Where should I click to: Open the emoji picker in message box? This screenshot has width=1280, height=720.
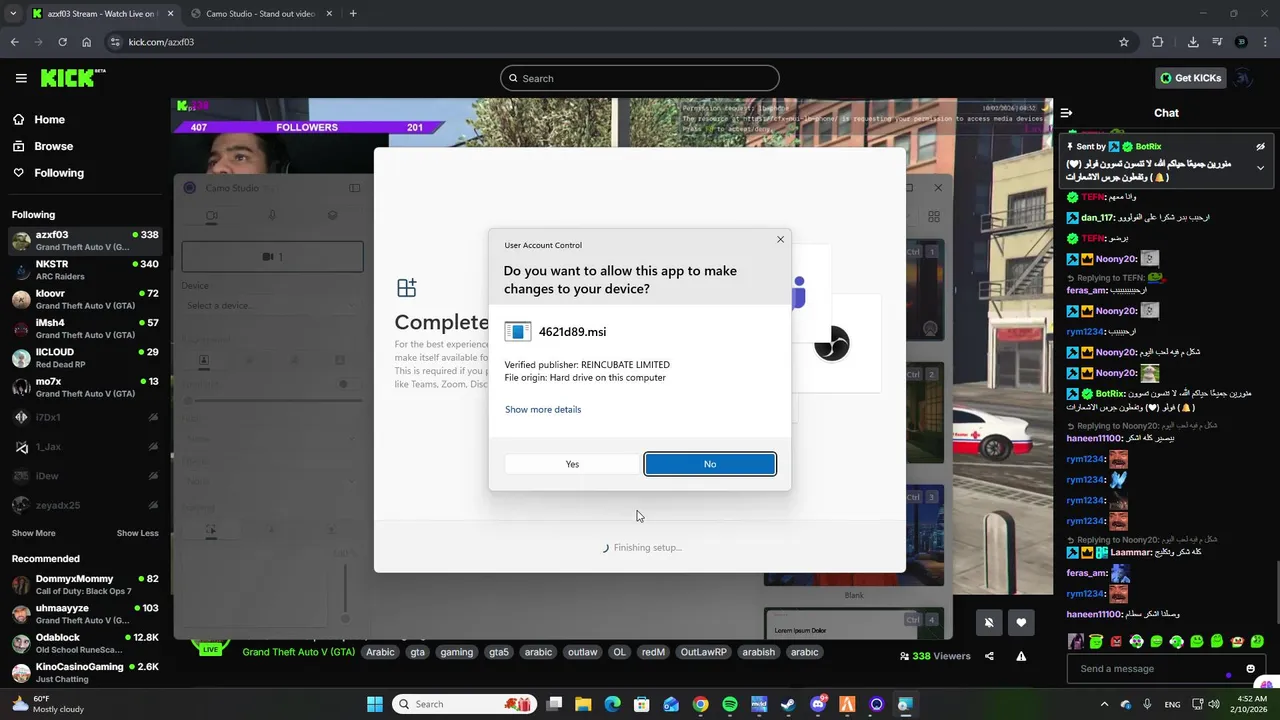click(1250, 669)
